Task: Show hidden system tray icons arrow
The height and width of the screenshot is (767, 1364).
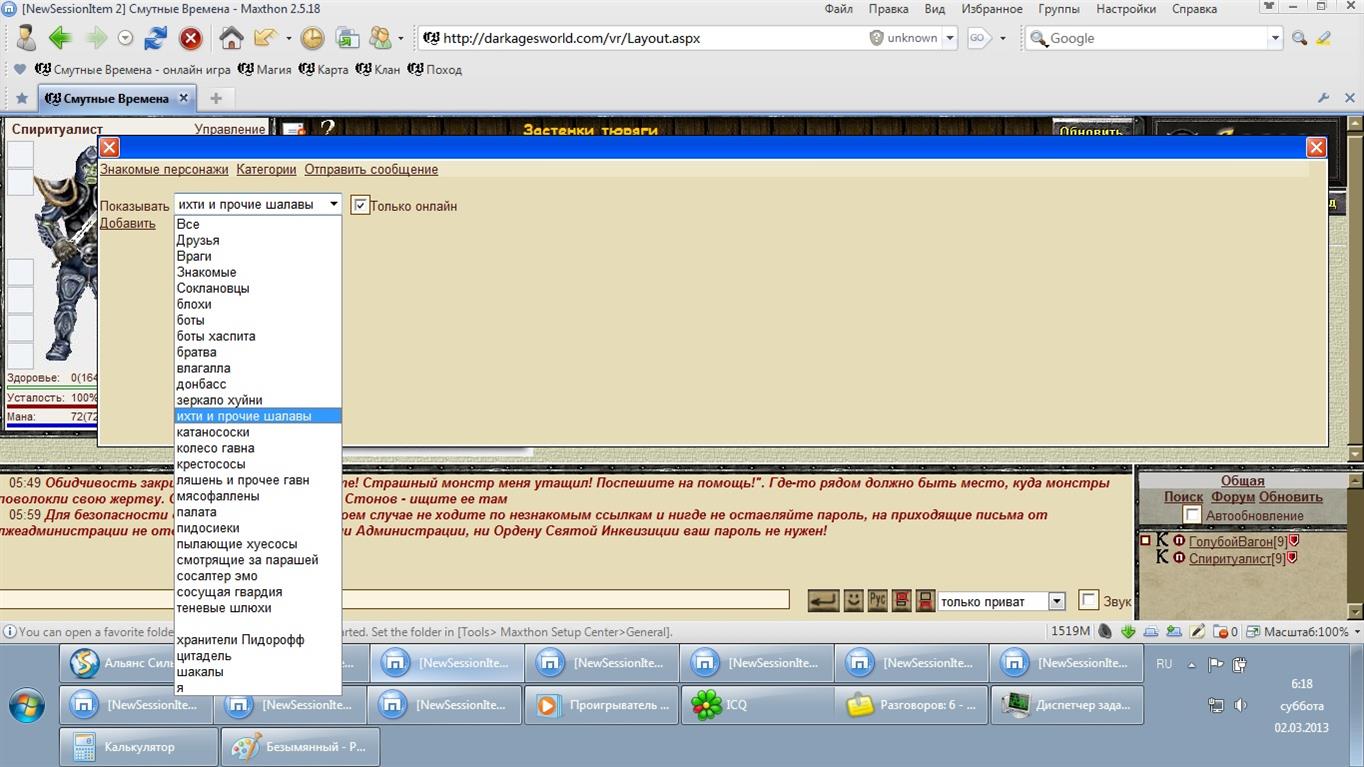Action: click(1191, 664)
